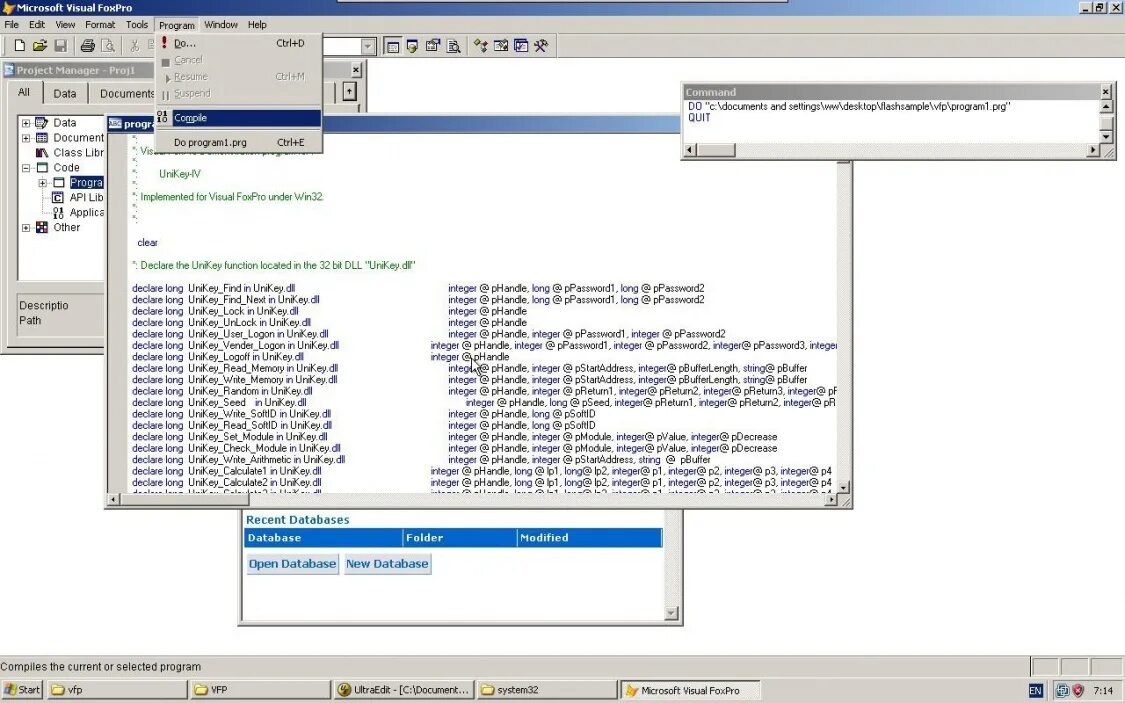This screenshot has height=703, width=1125.
Task: Click the Code tree node icon
Action: tap(42, 167)
